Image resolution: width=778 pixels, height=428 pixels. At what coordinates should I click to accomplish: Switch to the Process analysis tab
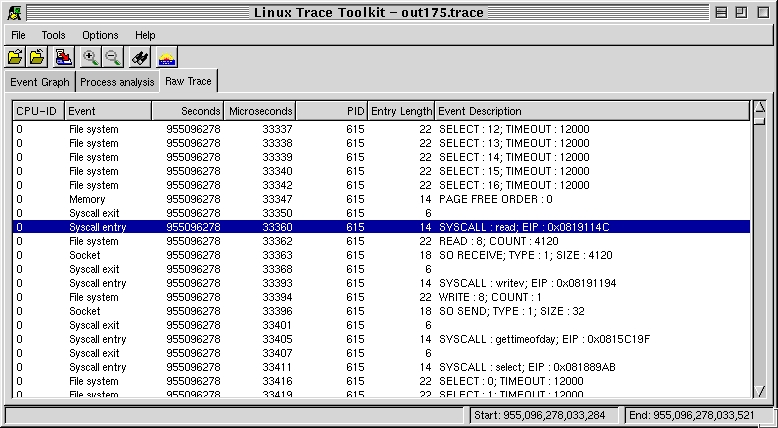(117, 82)
